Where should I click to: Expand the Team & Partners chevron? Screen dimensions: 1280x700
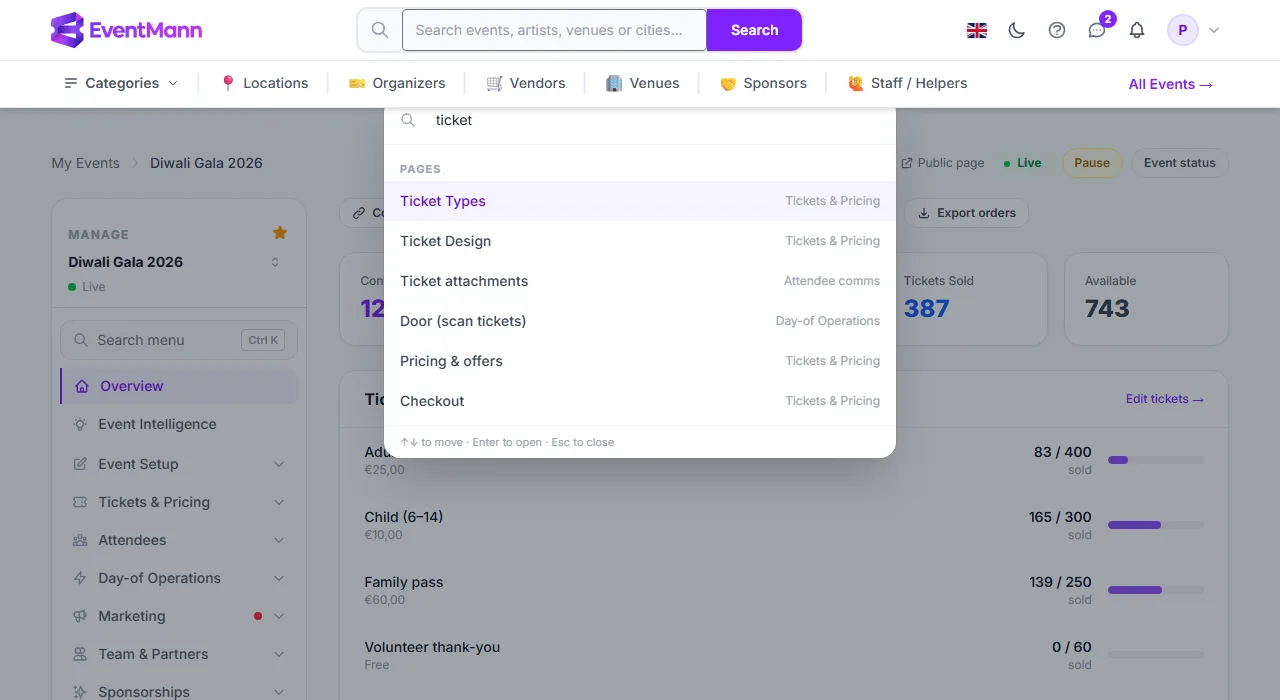(279, 654)
